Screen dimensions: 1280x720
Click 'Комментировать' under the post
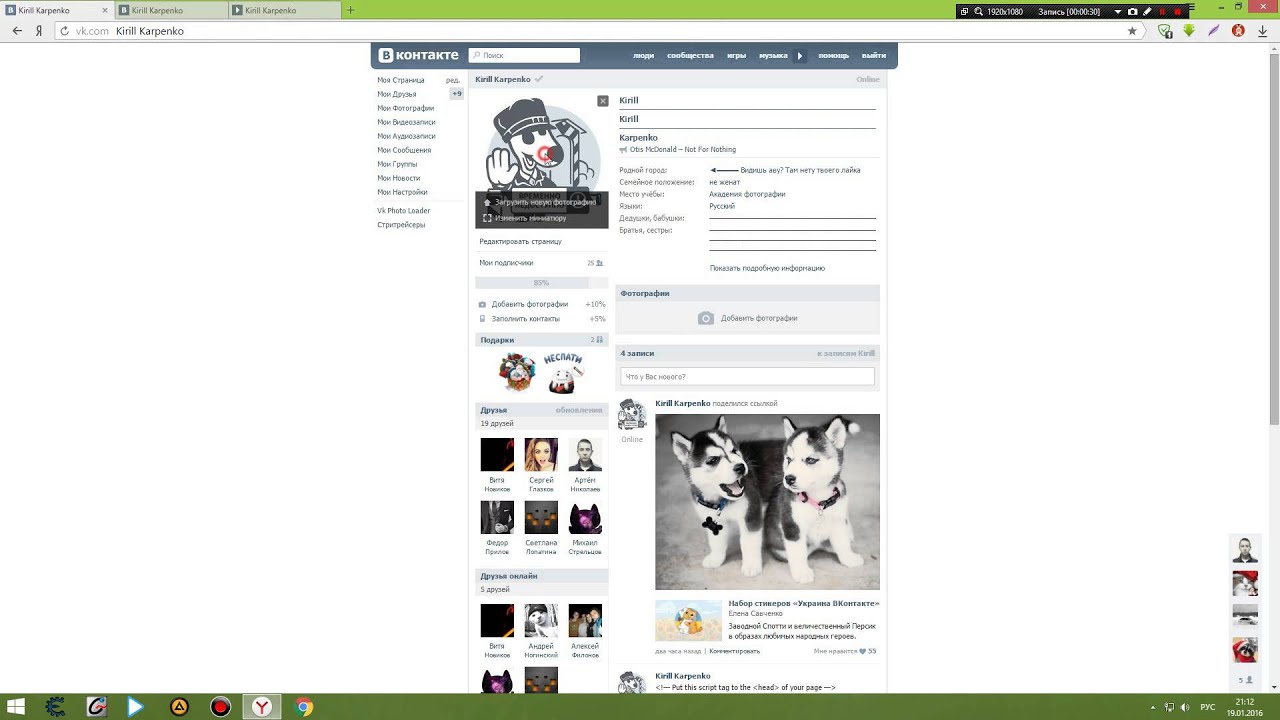click(734, 651)
